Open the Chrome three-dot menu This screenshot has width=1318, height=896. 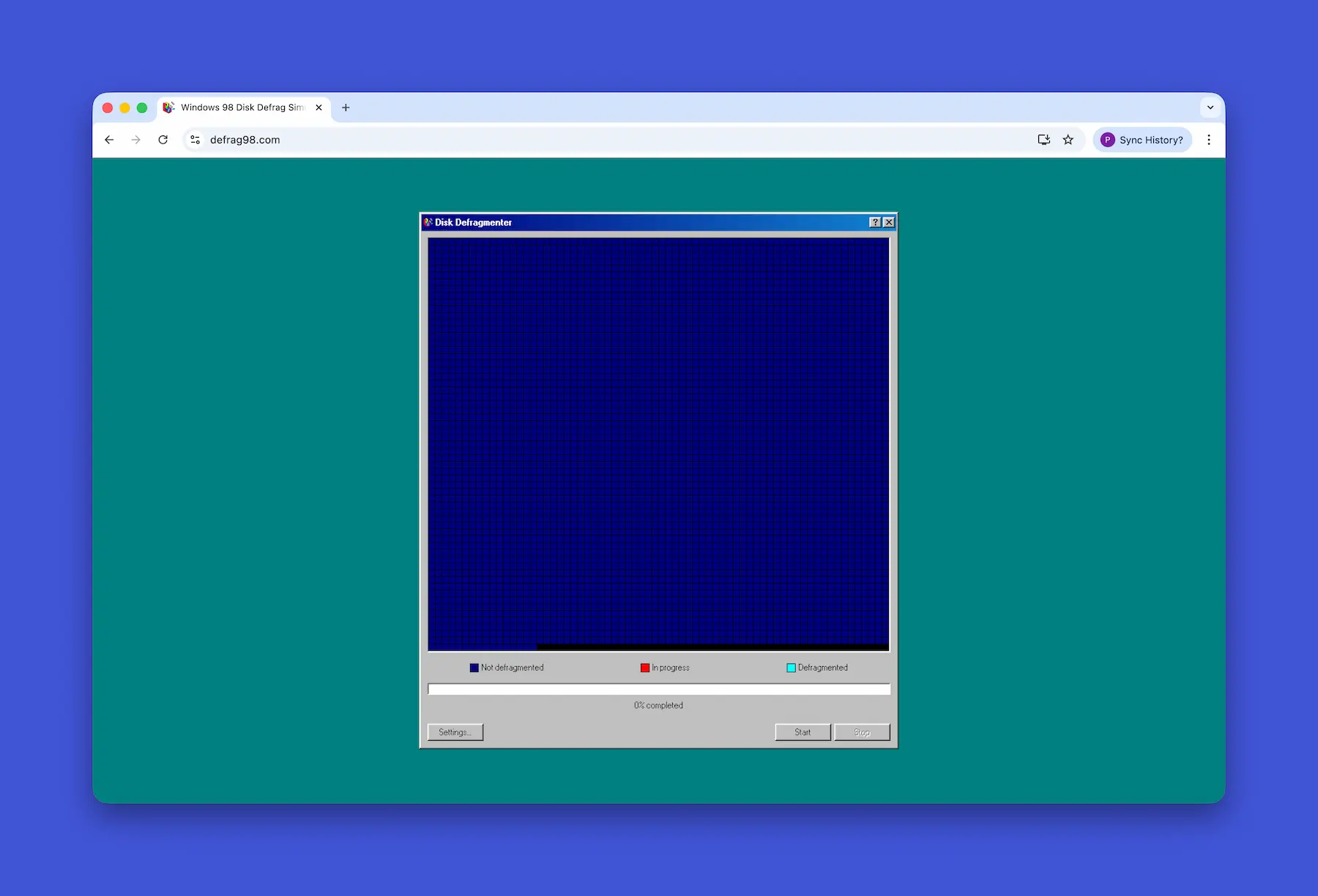(1209, 139)
